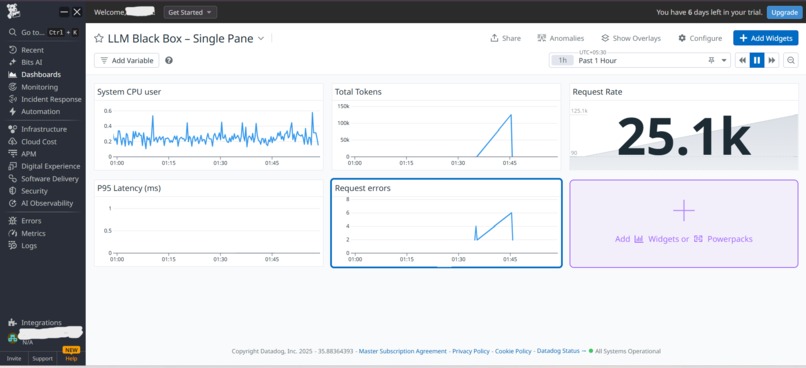The image size is (806, 368).
Task: Click the plus Add Widgets or Powerpacks tile
Action: point(684,224)
